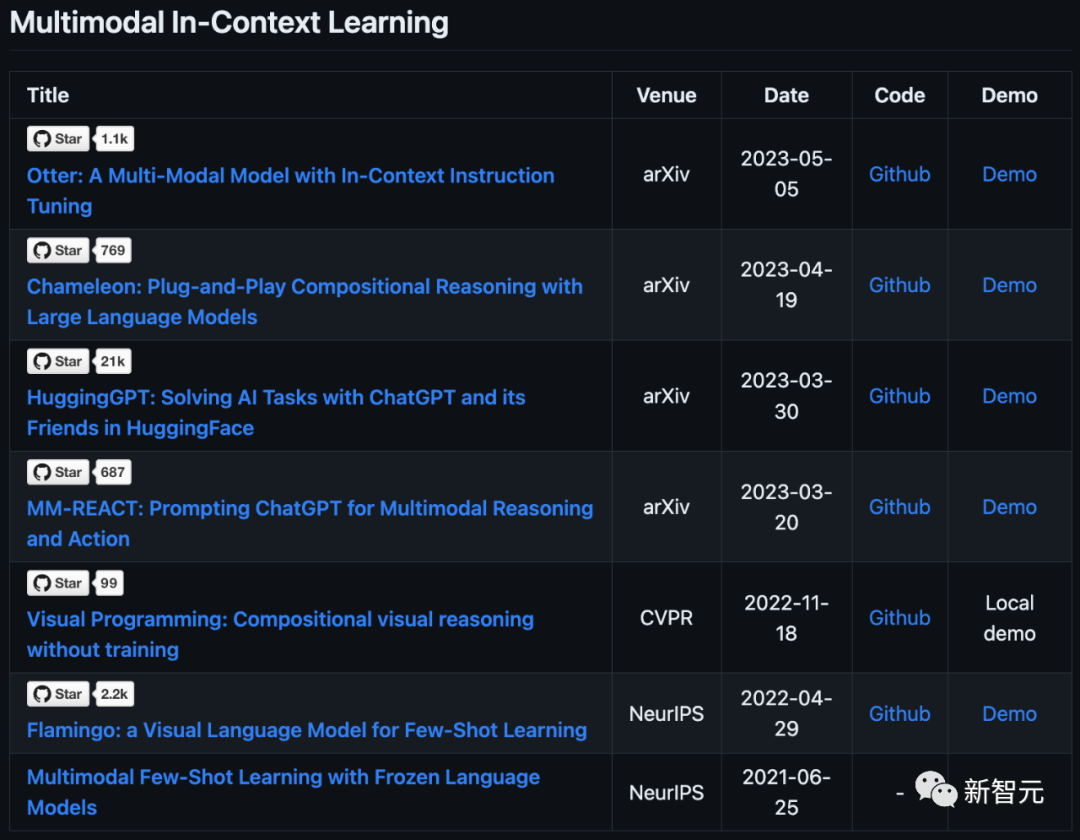Open the HuggingGPT paper link
This screenshot has width=1080, height=840.
[276, 398]
